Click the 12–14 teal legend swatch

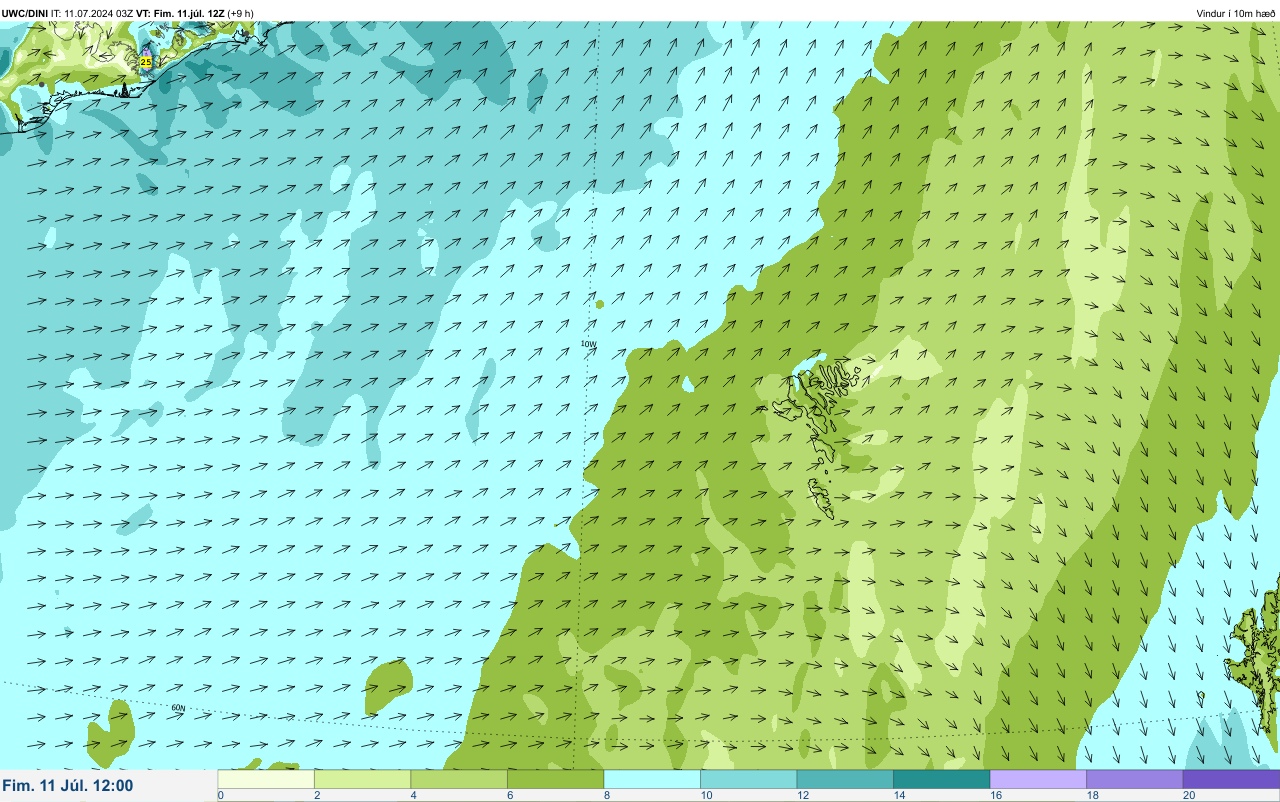[845, 779]
